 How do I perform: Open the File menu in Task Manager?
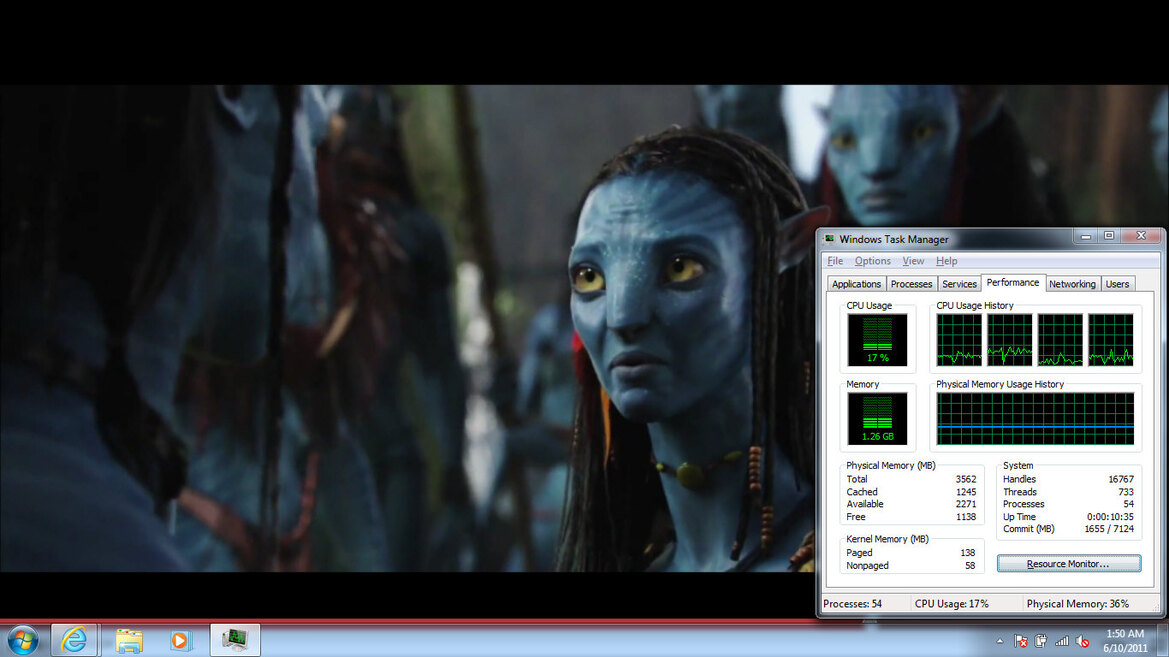835,261
